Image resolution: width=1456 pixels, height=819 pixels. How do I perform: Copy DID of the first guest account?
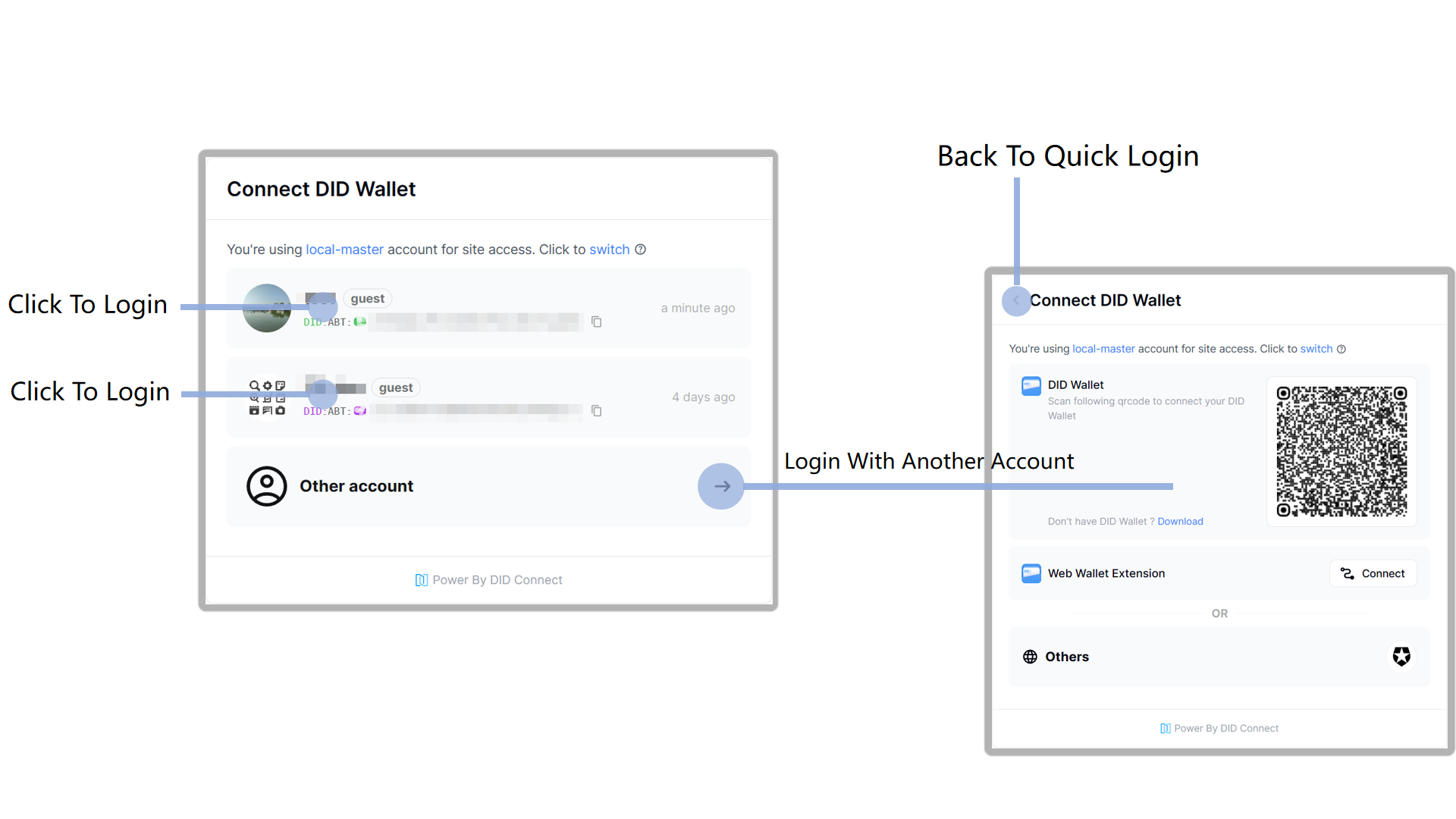point(597,322)
